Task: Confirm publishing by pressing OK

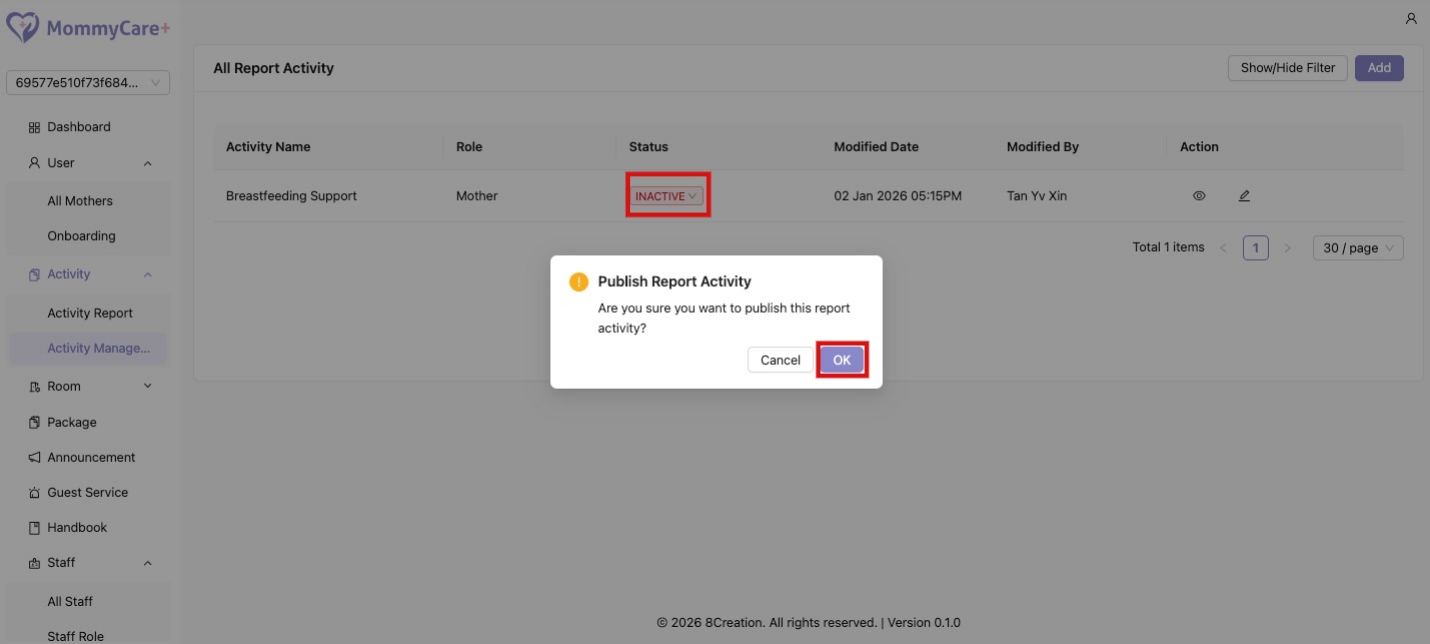Action: tap(841, 360)
